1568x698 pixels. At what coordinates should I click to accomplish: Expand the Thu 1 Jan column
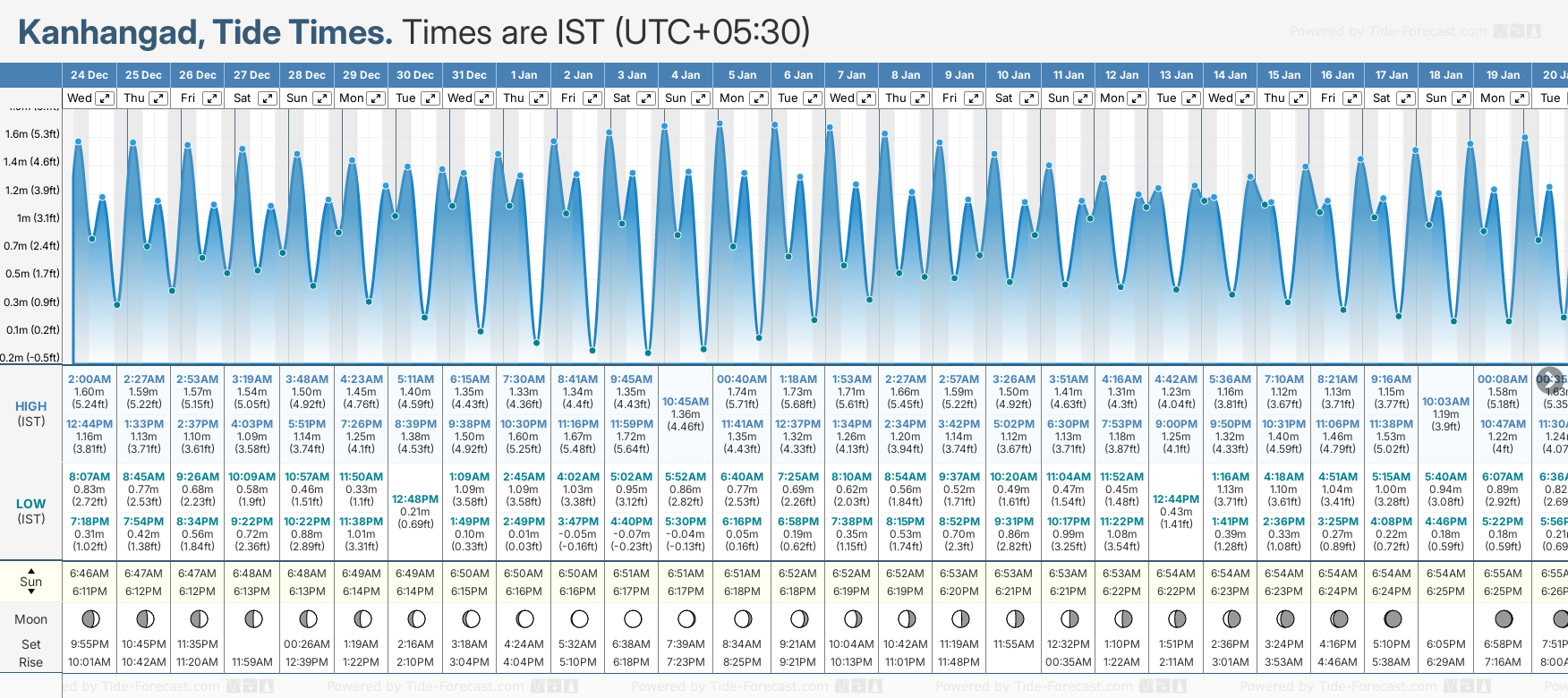(539, 98)
